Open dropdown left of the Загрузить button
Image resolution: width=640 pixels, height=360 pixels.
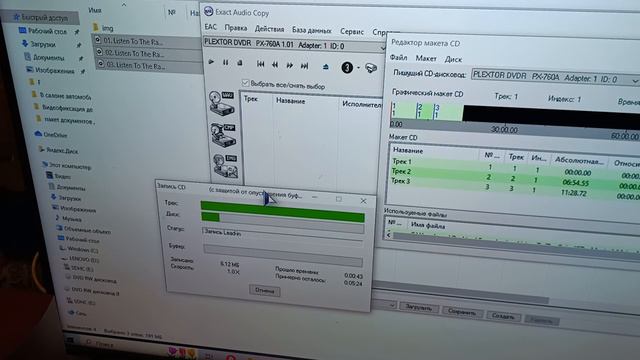tap(392, 305)
